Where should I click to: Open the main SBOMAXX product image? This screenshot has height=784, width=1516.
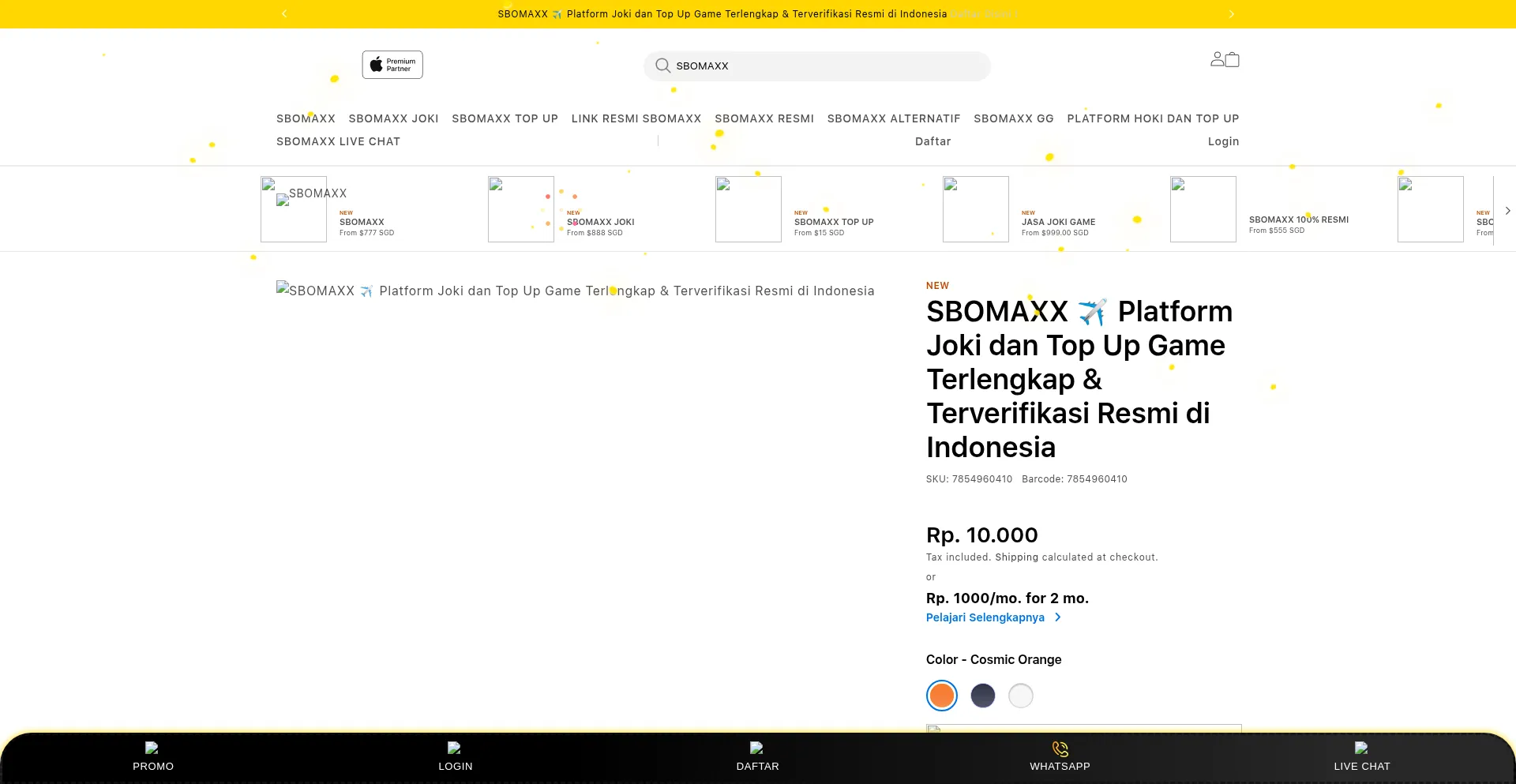[x=576, y=291]
